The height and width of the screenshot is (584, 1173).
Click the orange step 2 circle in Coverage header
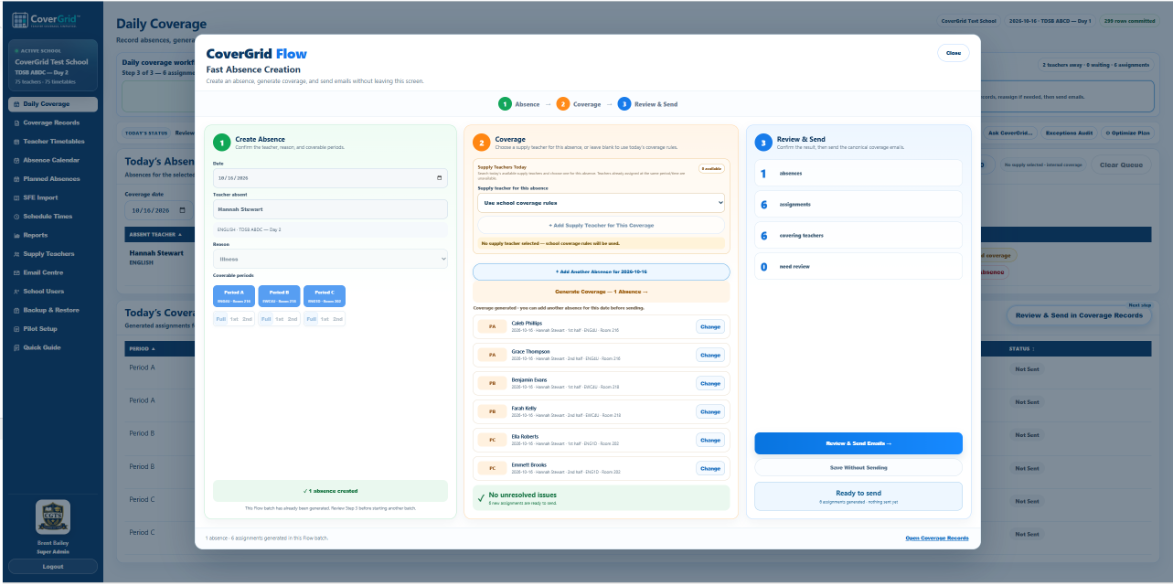coord(482,142)
